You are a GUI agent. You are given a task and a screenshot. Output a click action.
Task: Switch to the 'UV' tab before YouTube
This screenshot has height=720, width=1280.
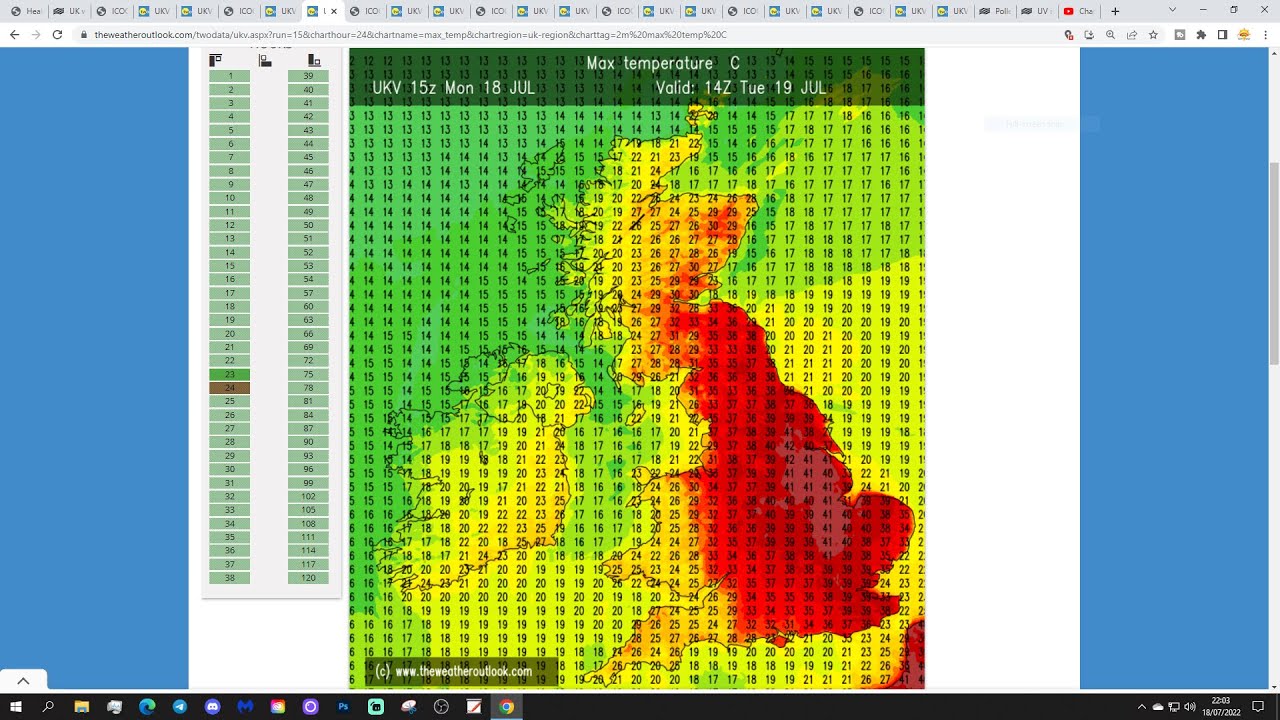coord(1038,11)
